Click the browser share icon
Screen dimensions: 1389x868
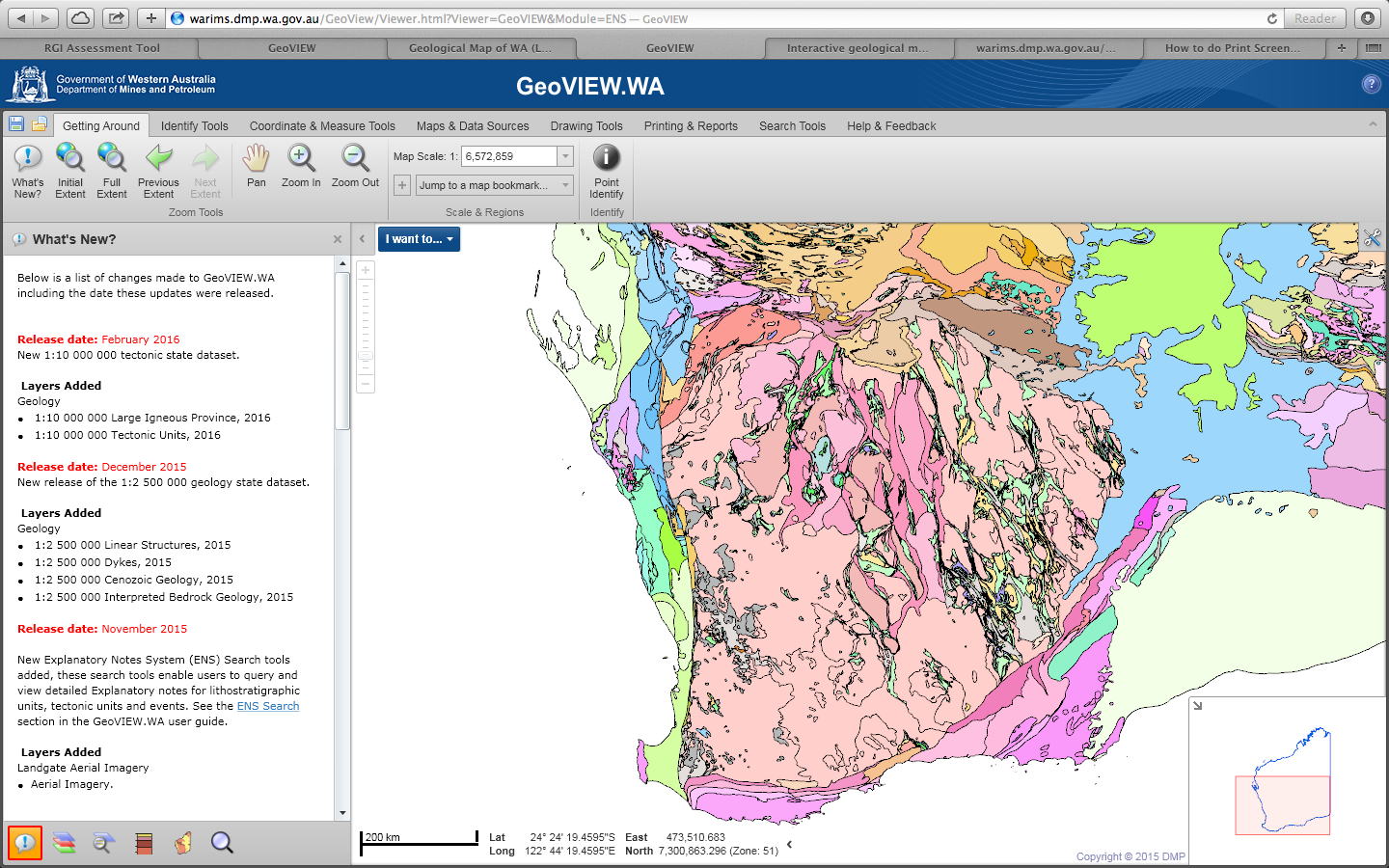(x=116, y=17)
